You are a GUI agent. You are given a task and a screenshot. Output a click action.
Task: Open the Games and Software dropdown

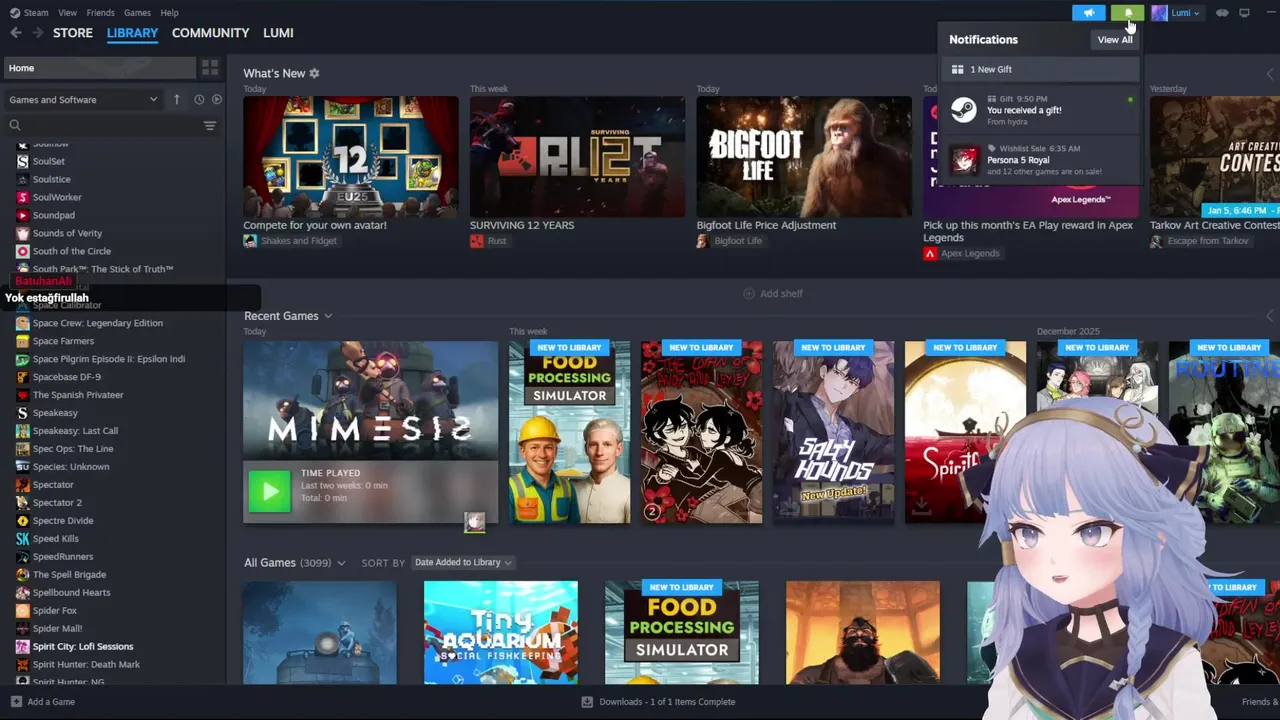[84, 99]
